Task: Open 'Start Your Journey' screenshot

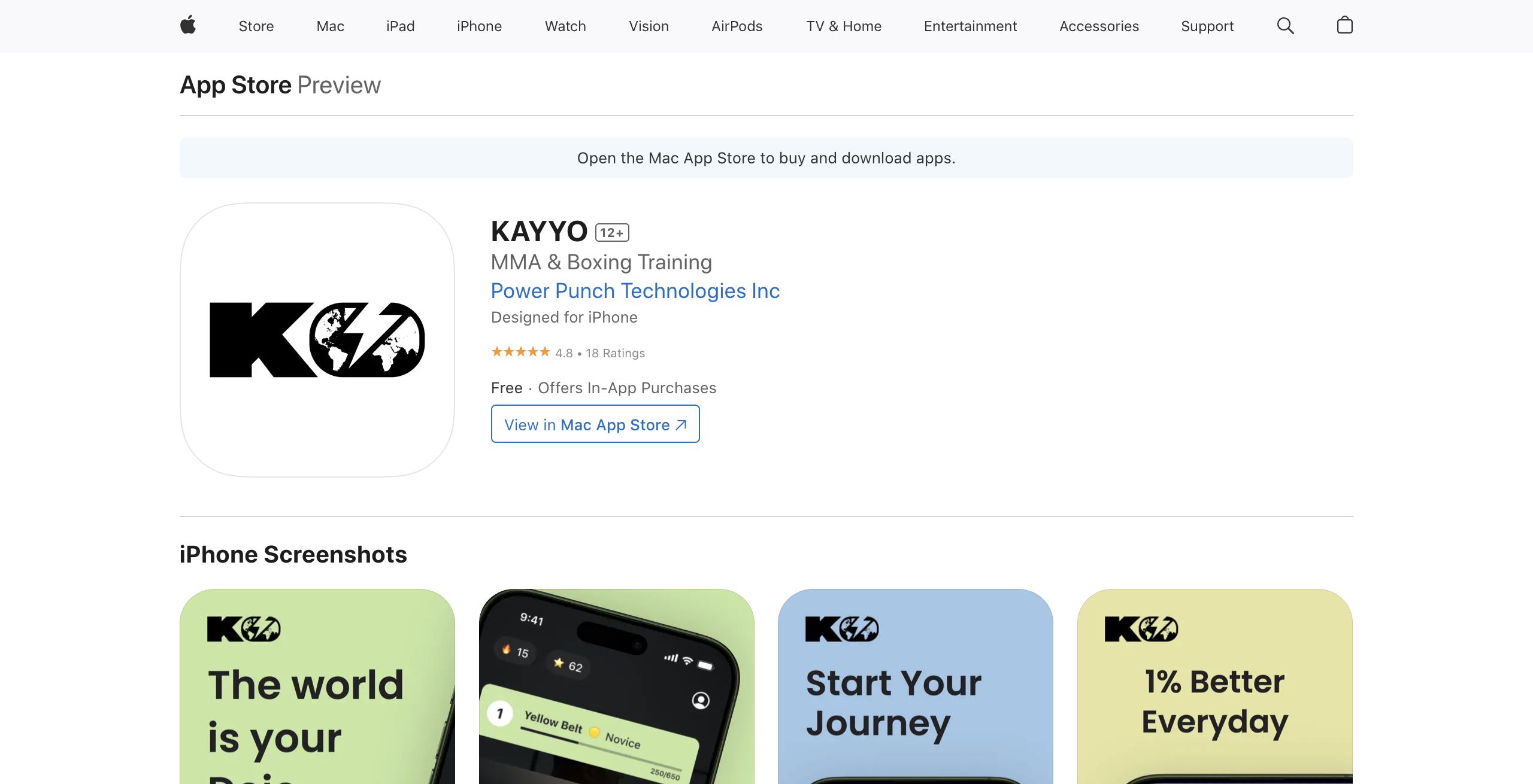Action: (916, 686)
